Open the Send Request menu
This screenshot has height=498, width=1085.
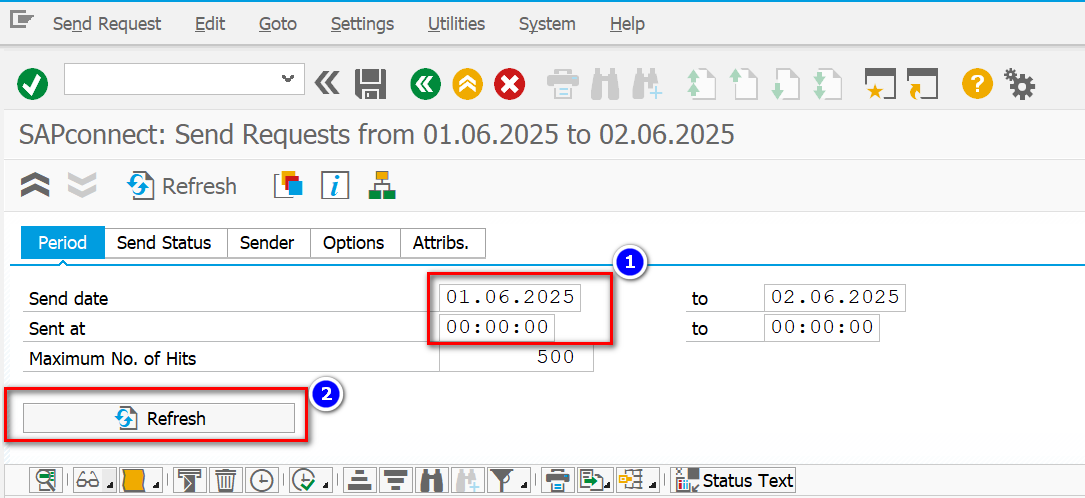click(x=107, y=24)
